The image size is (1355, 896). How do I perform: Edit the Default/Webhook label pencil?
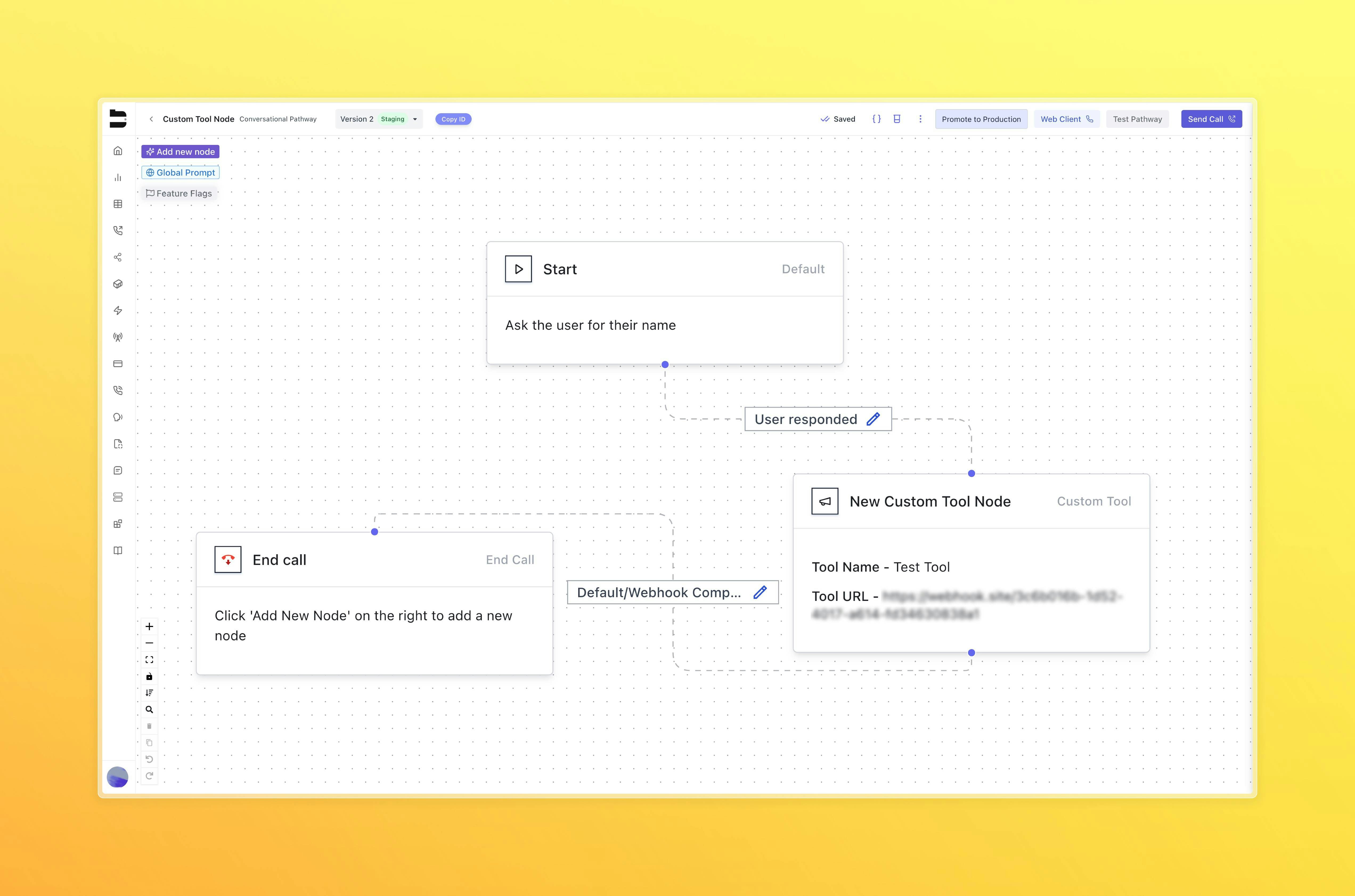pos(760,592)
